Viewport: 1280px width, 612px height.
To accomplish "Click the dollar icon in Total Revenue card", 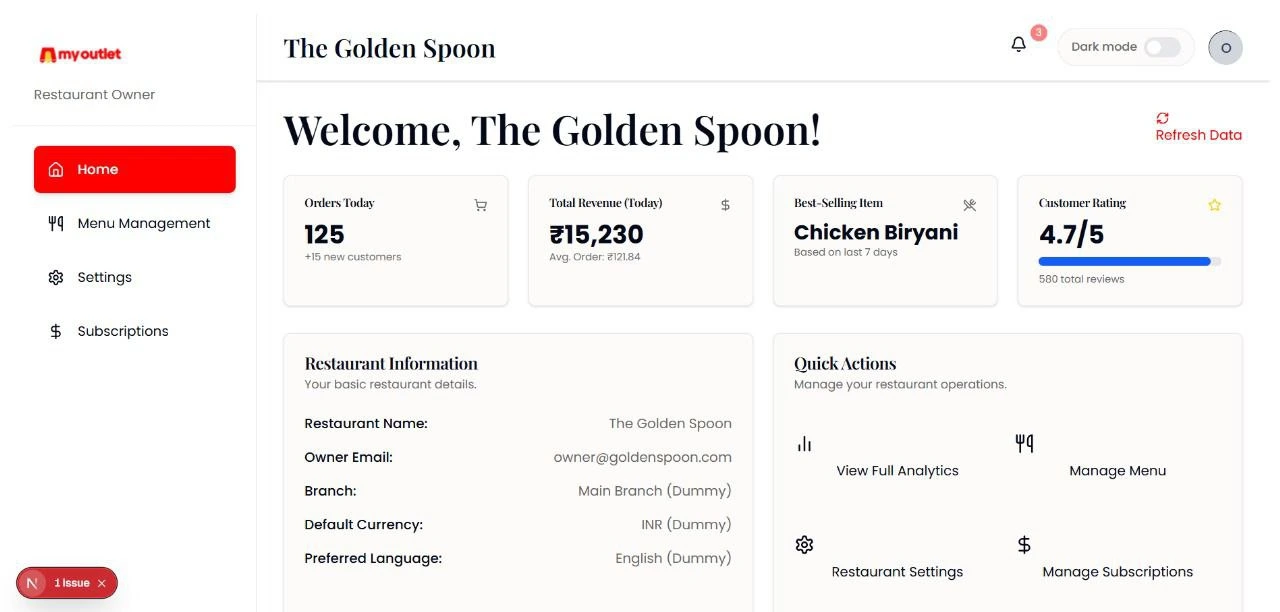I will click(725, 205).
